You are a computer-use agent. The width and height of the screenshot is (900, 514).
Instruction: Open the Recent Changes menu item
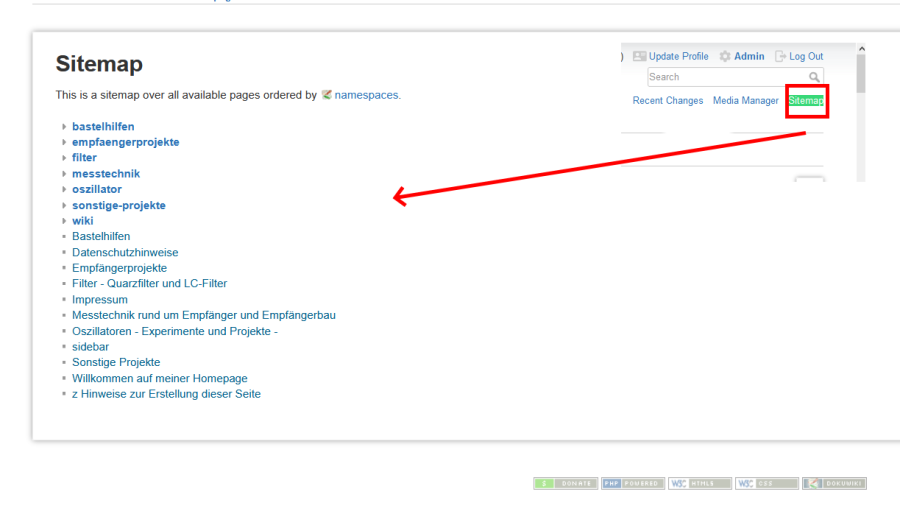[x=668, y=101]
